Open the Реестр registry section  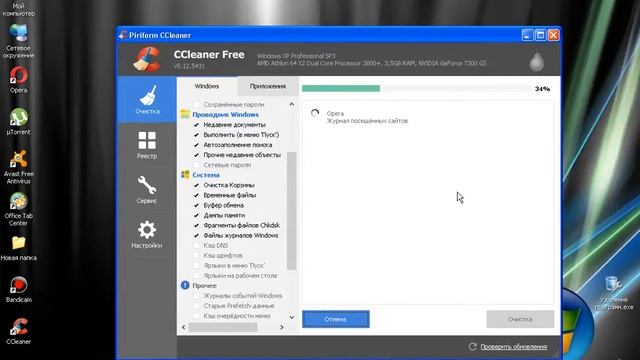tap(147, 145)
